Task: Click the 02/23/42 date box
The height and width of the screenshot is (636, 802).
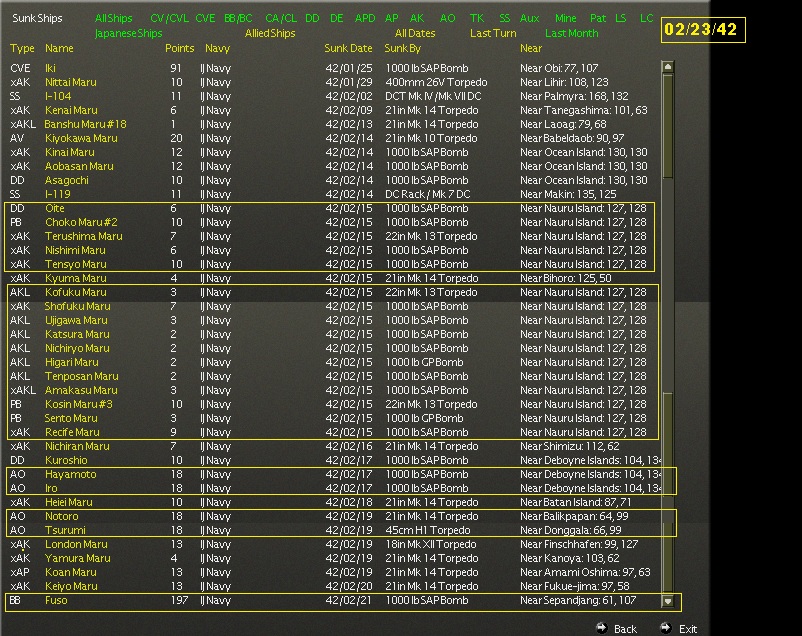Action: click(x=703, y=30)
